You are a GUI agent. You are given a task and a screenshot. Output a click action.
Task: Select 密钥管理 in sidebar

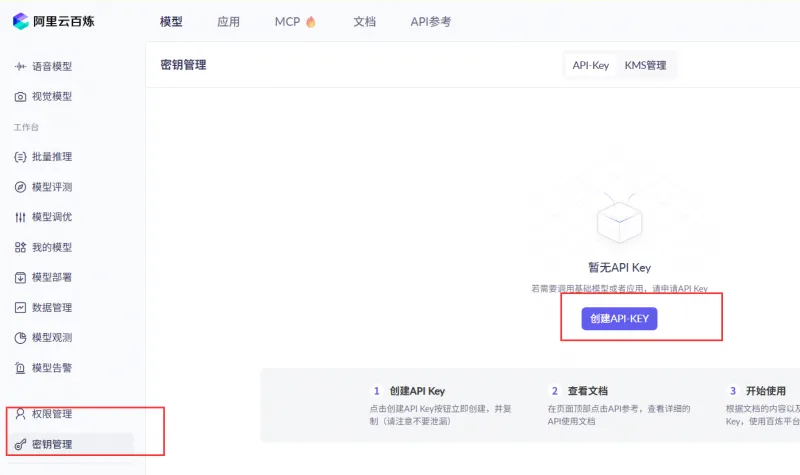click(x=51, y=444)
